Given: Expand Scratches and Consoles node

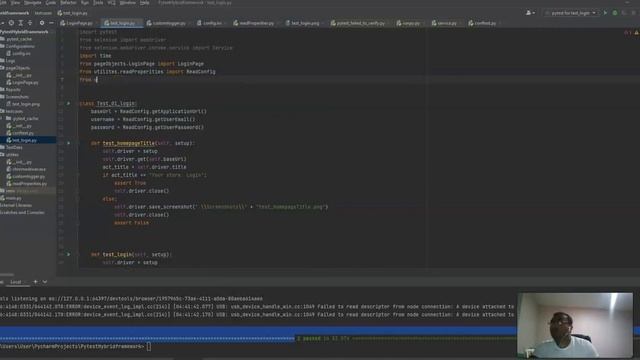Looking at the screenshot, I should tap(22, 213).
